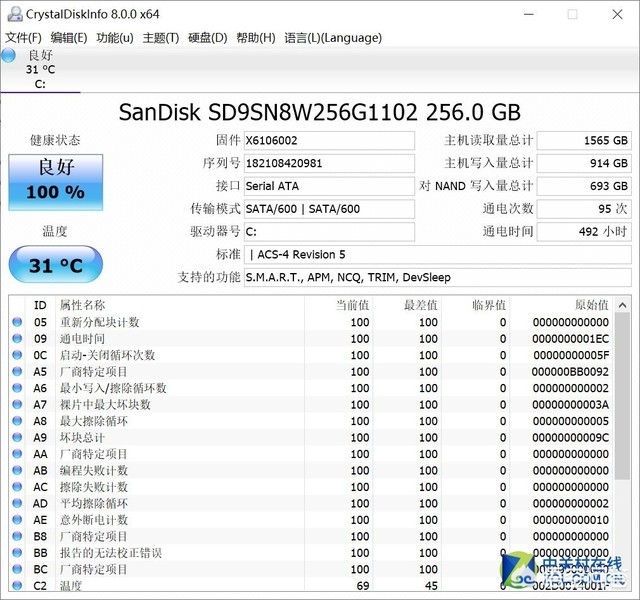Open the 功能(u) menu
640x600 pixels.
pyautogui.click(x=115, y=38)
